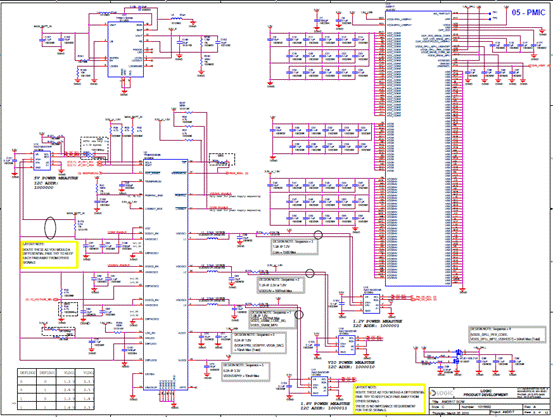
Task: Click the 'Product Development' title block text
Action: point(485,394)
